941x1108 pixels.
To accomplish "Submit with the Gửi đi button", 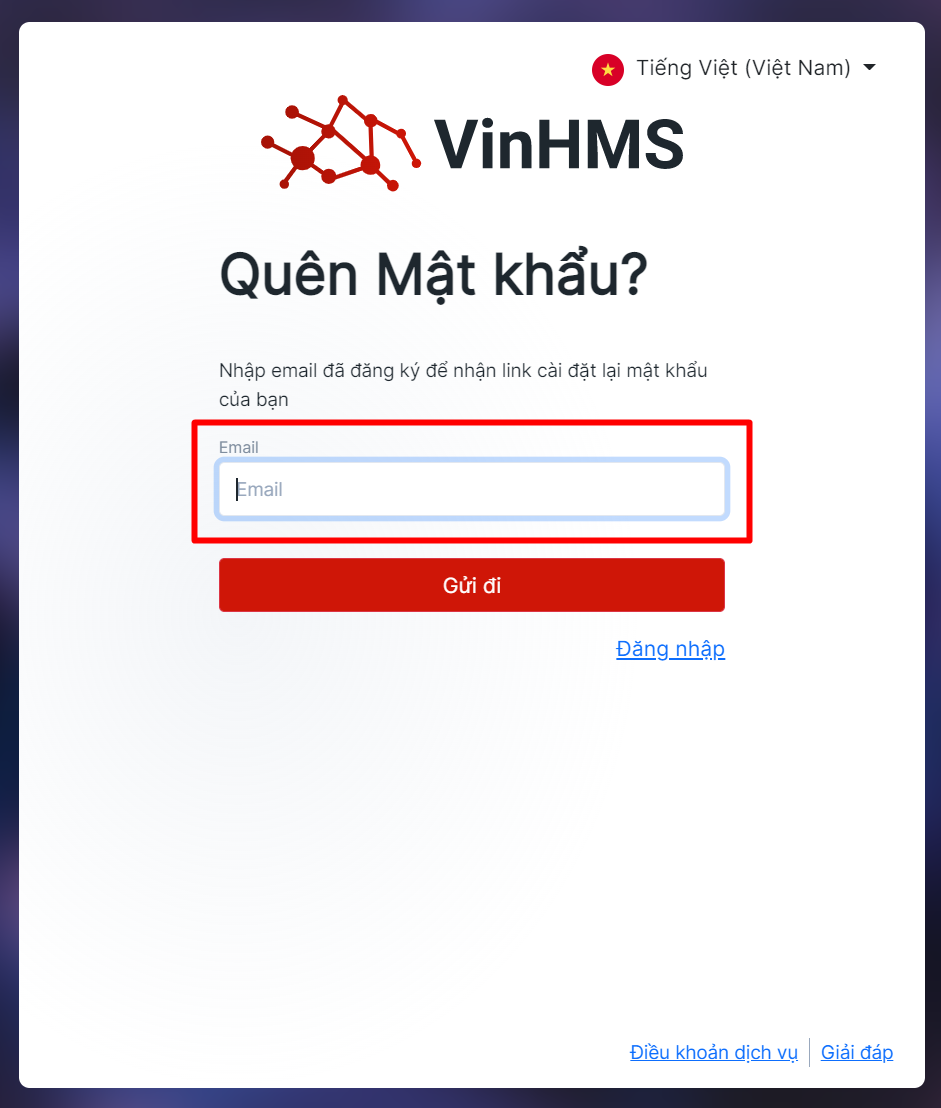I will click(x=472, y=585).
